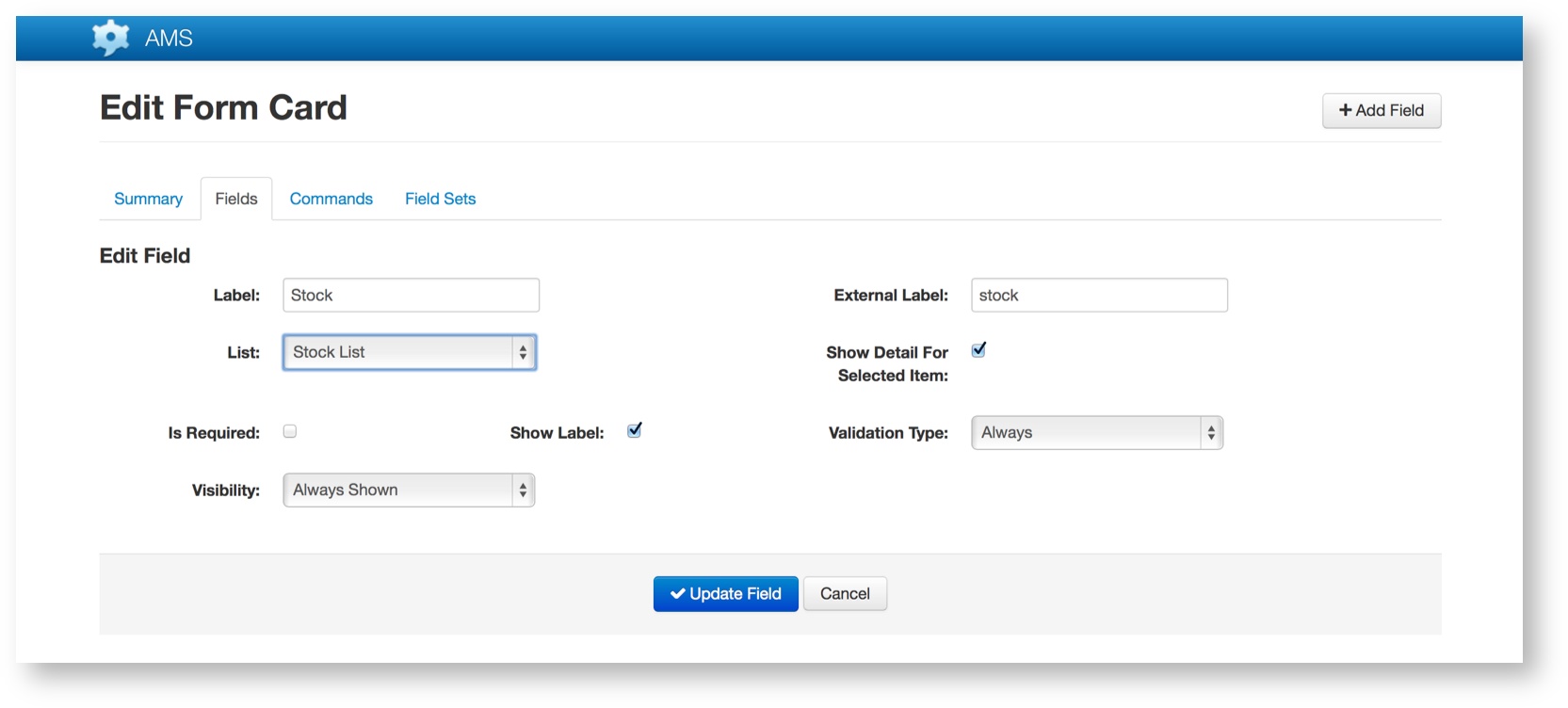1568x708 pixels.
Task: Click the Validation Type label text
Action: tap(888, 433)
